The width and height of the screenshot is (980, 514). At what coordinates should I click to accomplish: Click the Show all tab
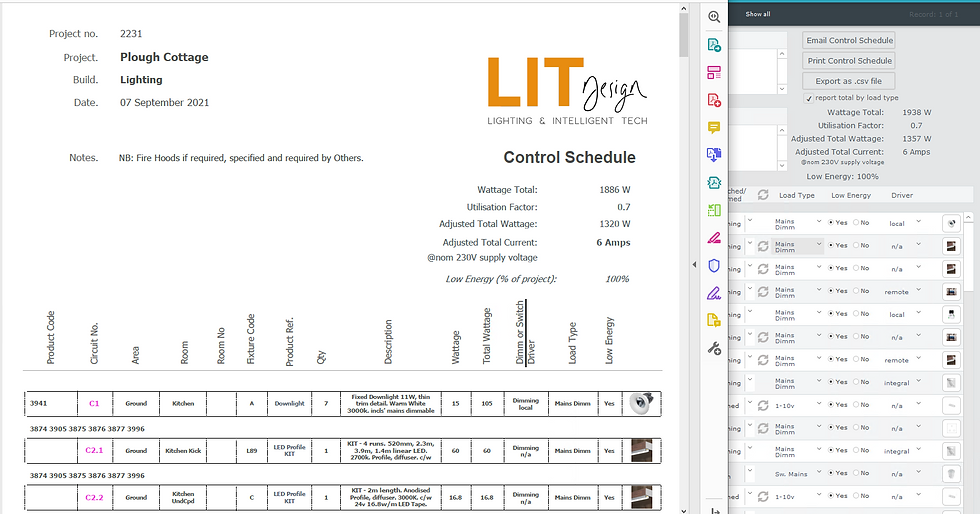[x=758, y=14]
